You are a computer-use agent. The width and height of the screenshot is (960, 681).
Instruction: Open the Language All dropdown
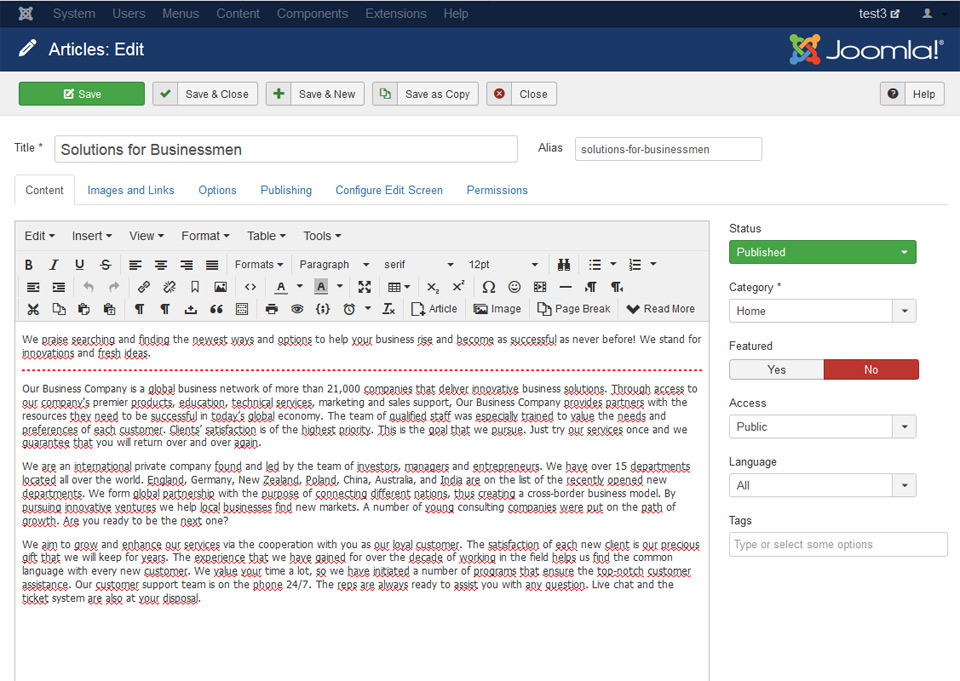pos(822,486)
